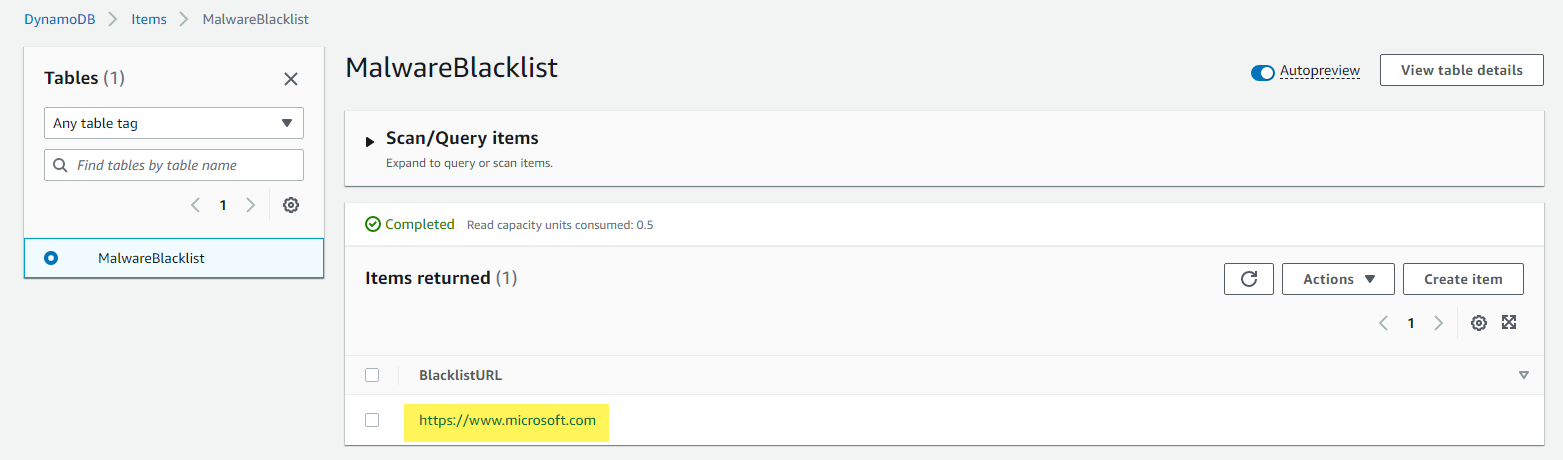Click the MalwareBlacklist page title

(451, 67)
